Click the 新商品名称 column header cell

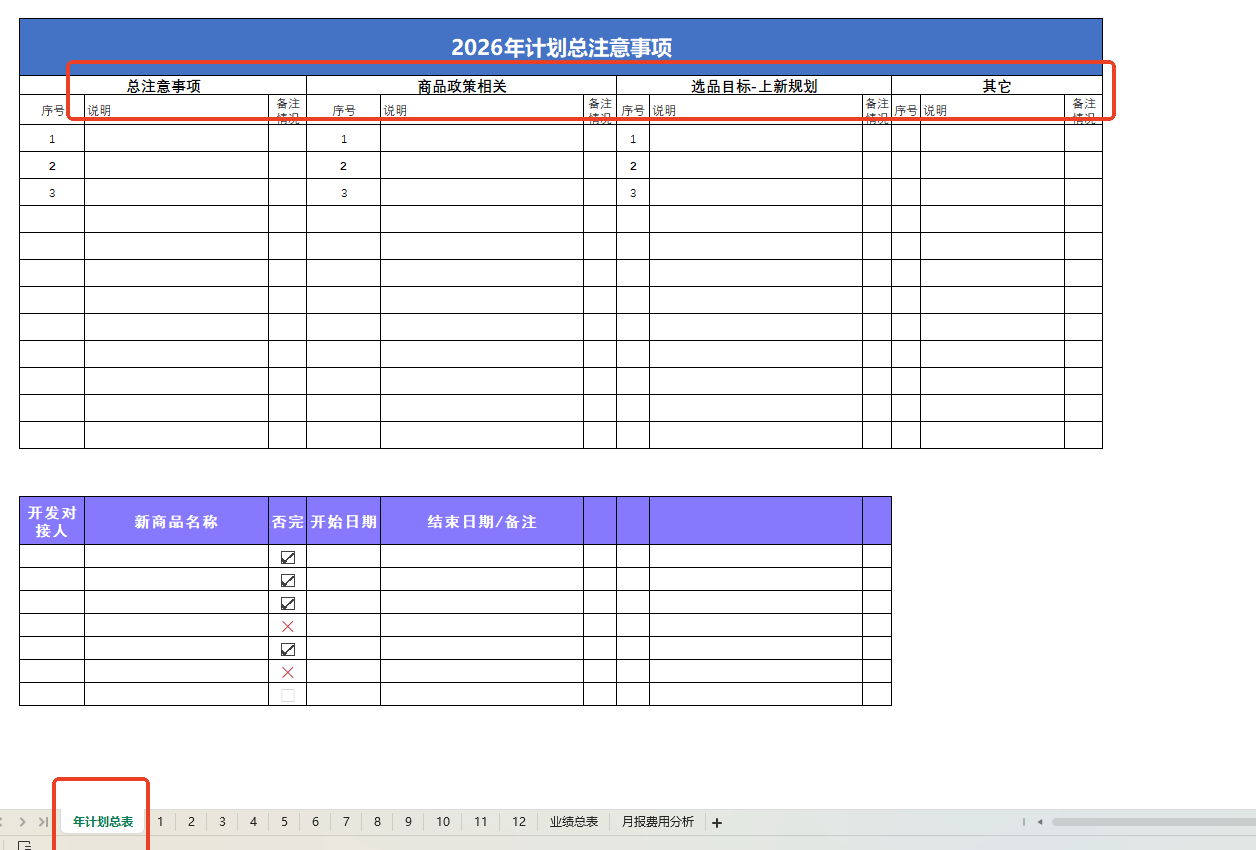(x=176, y=521)
